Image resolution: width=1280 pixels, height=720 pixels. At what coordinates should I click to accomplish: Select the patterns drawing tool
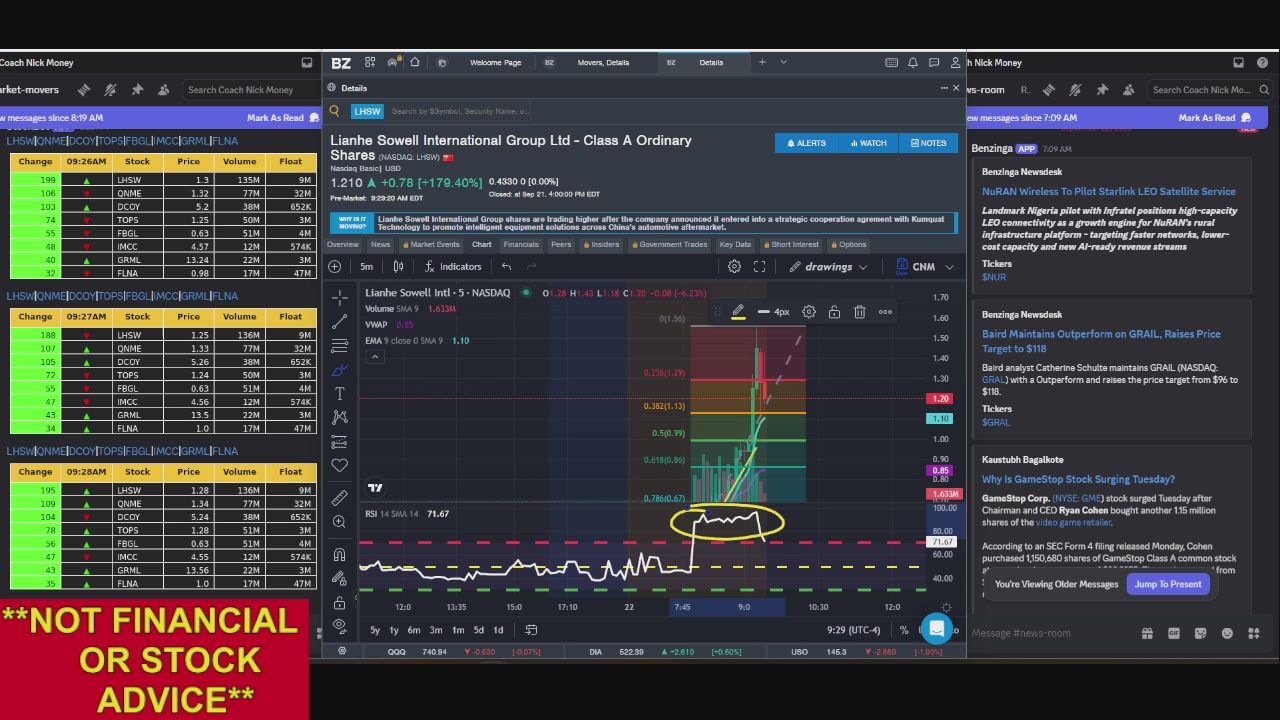click(340, 417)
